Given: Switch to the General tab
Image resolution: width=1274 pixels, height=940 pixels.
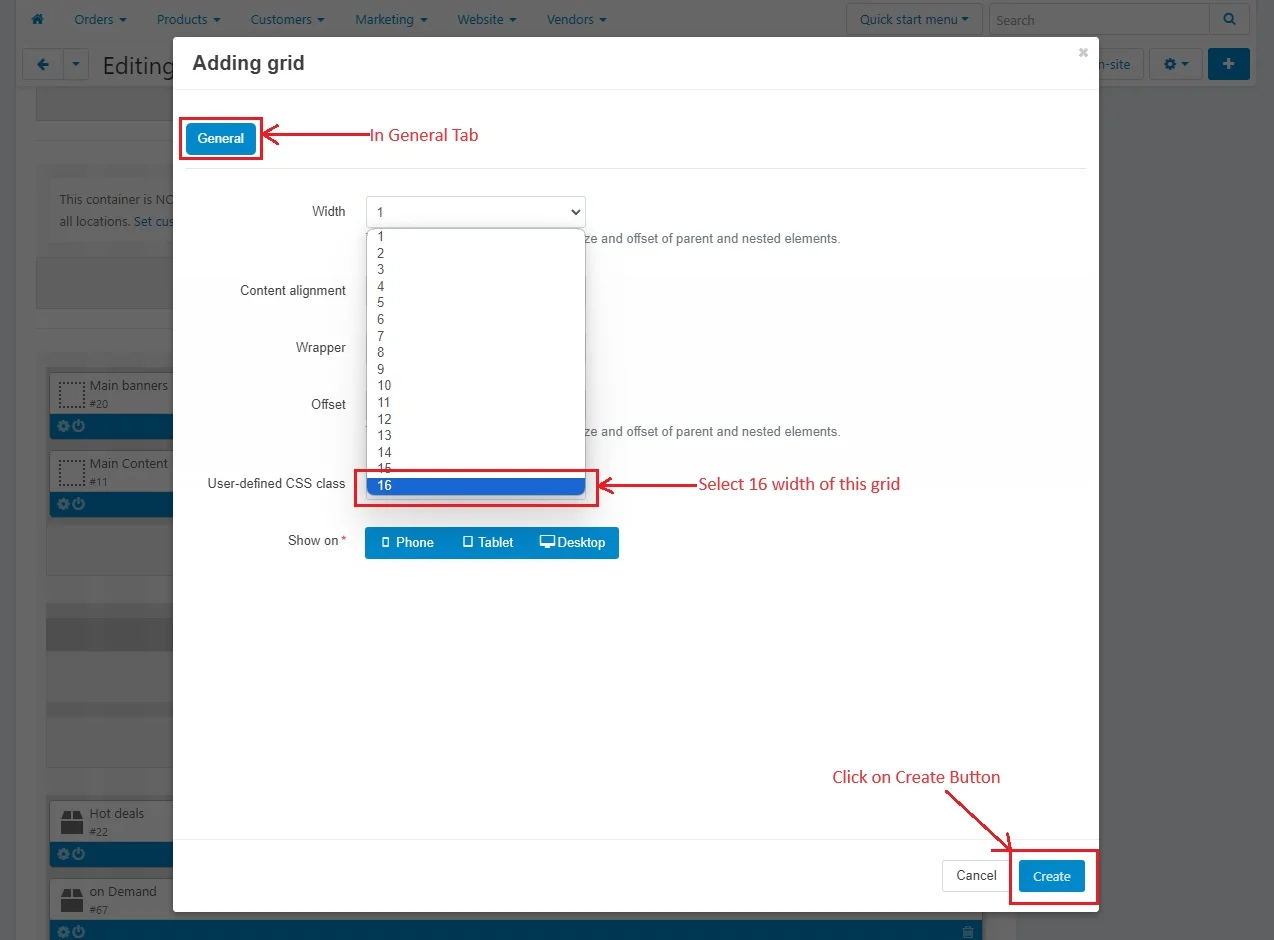Looking at the screenshot, I should 221,139.
